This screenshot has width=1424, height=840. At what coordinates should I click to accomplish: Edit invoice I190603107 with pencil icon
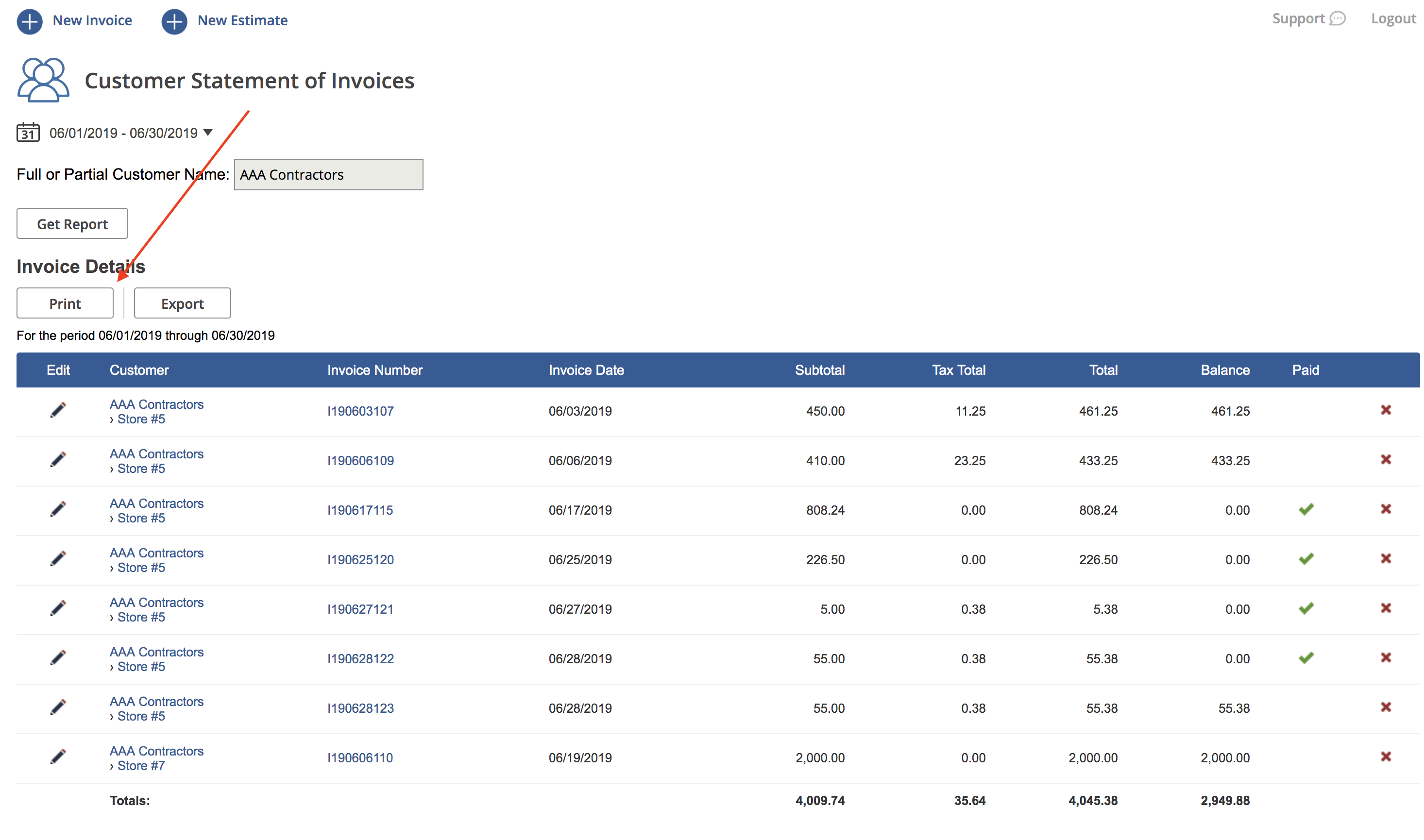tap(58, 410)
